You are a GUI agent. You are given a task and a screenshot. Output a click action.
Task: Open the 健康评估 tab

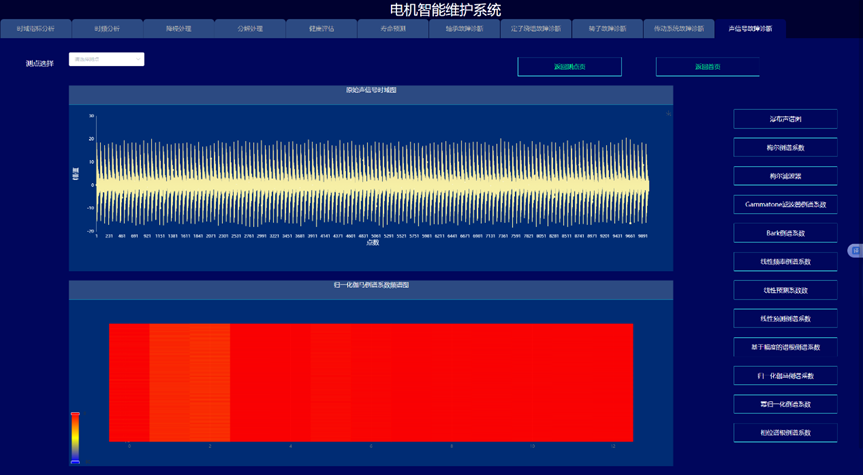[x=322, y=29]
